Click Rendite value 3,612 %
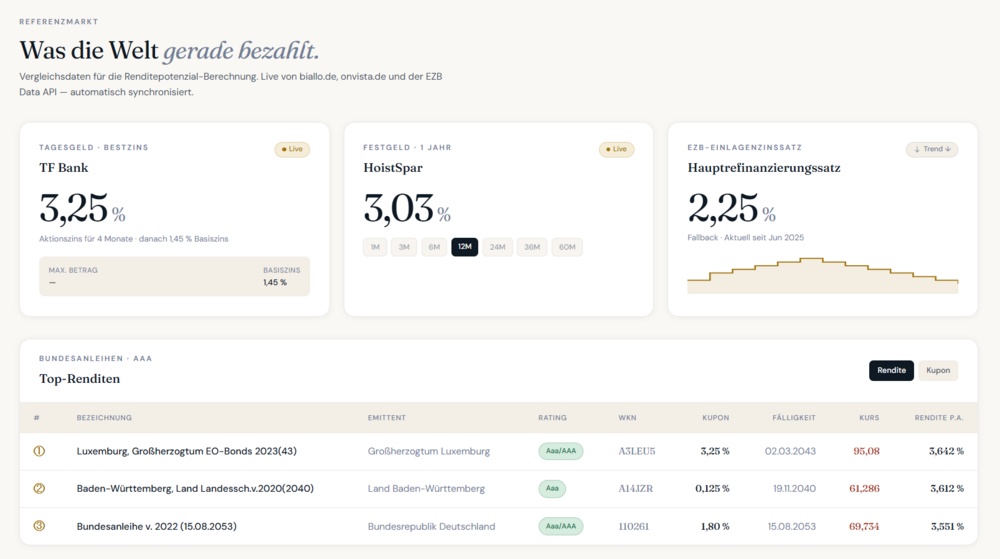The height and width of the screenshot is (559, 1000). [x=946, y=489]
